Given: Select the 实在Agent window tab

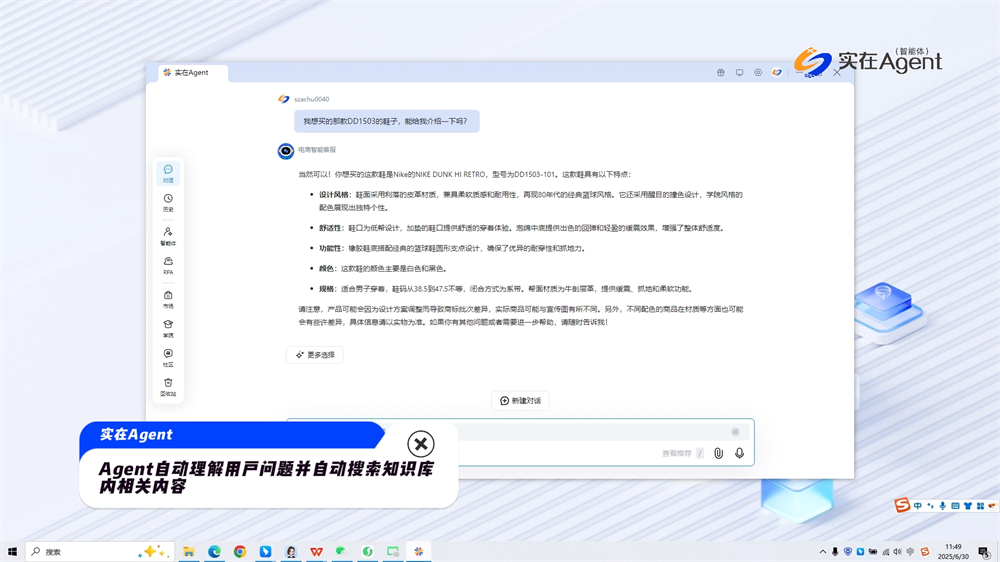Looking at the screenshot, I should tap(192, 73).
